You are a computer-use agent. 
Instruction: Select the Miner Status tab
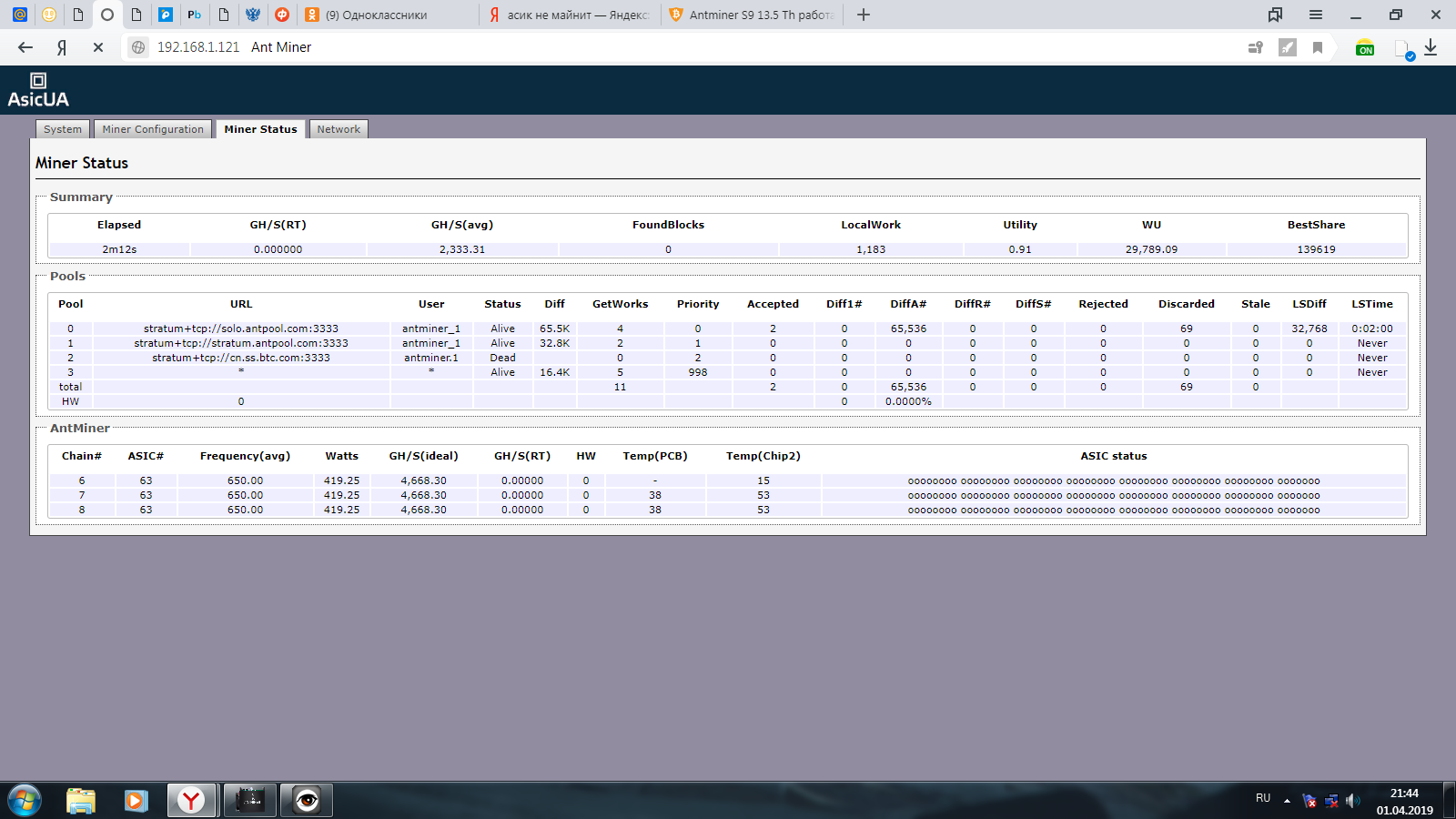pyautogui.click(x=260, y=129)
